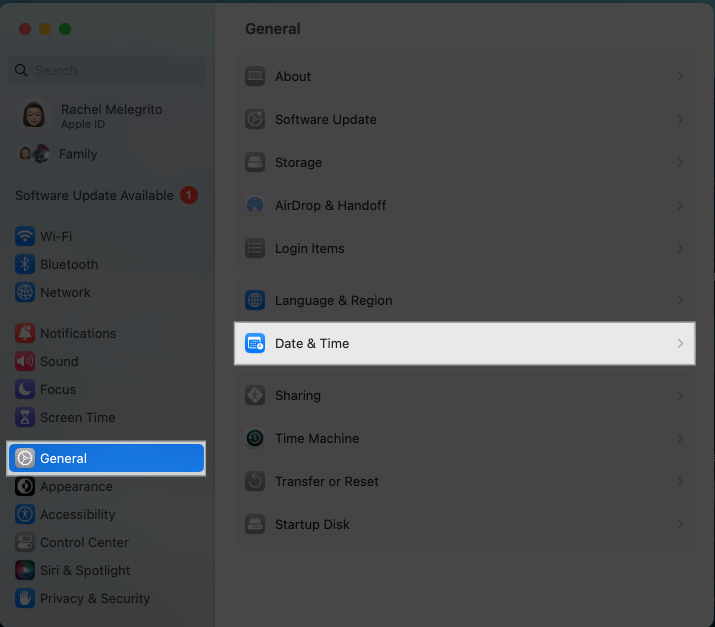
Task: Open Date & Time chevron
Action: (680, 343)
